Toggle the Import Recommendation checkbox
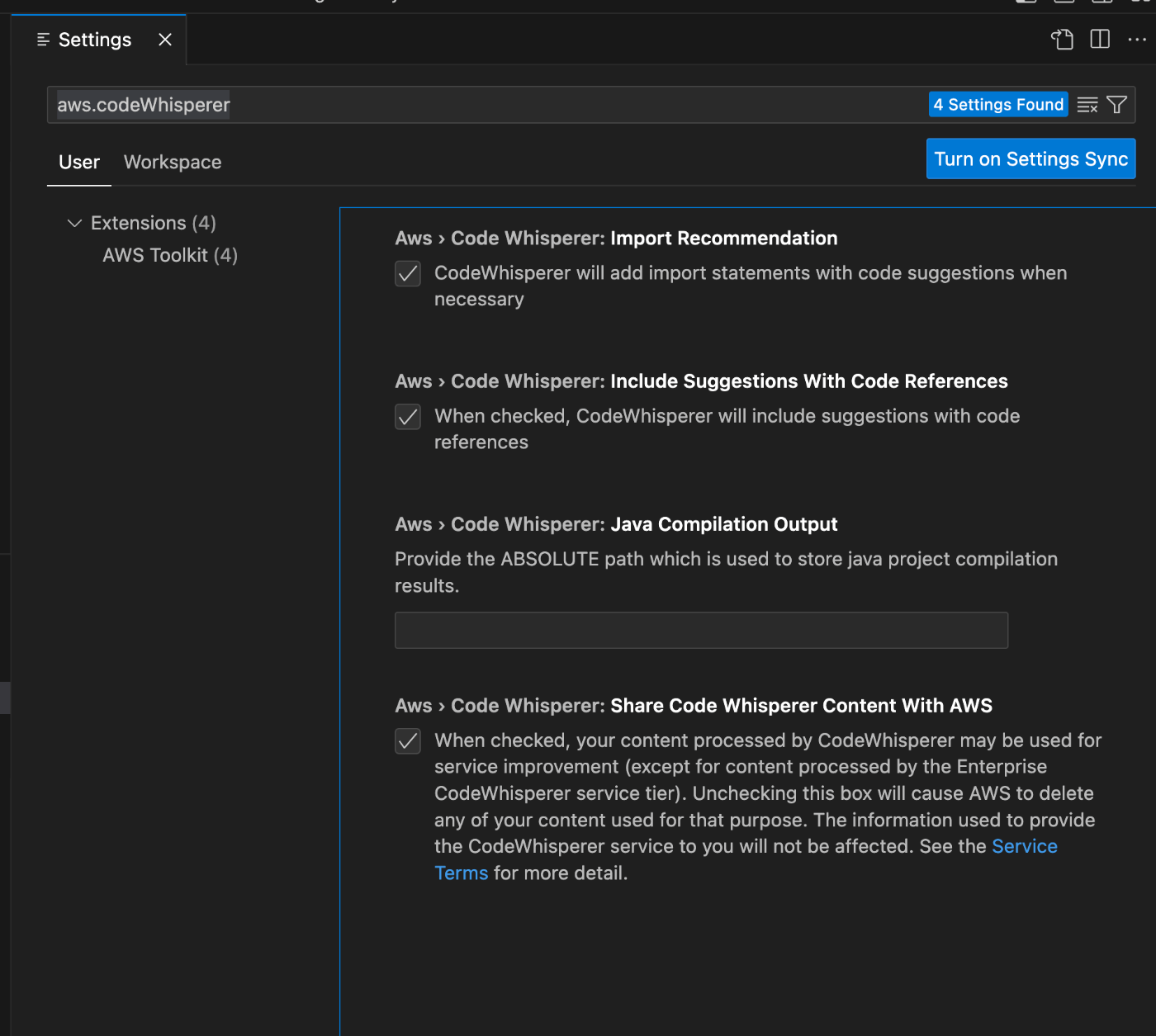The width and height of the screenshot is (1156, 1036). 408,273
